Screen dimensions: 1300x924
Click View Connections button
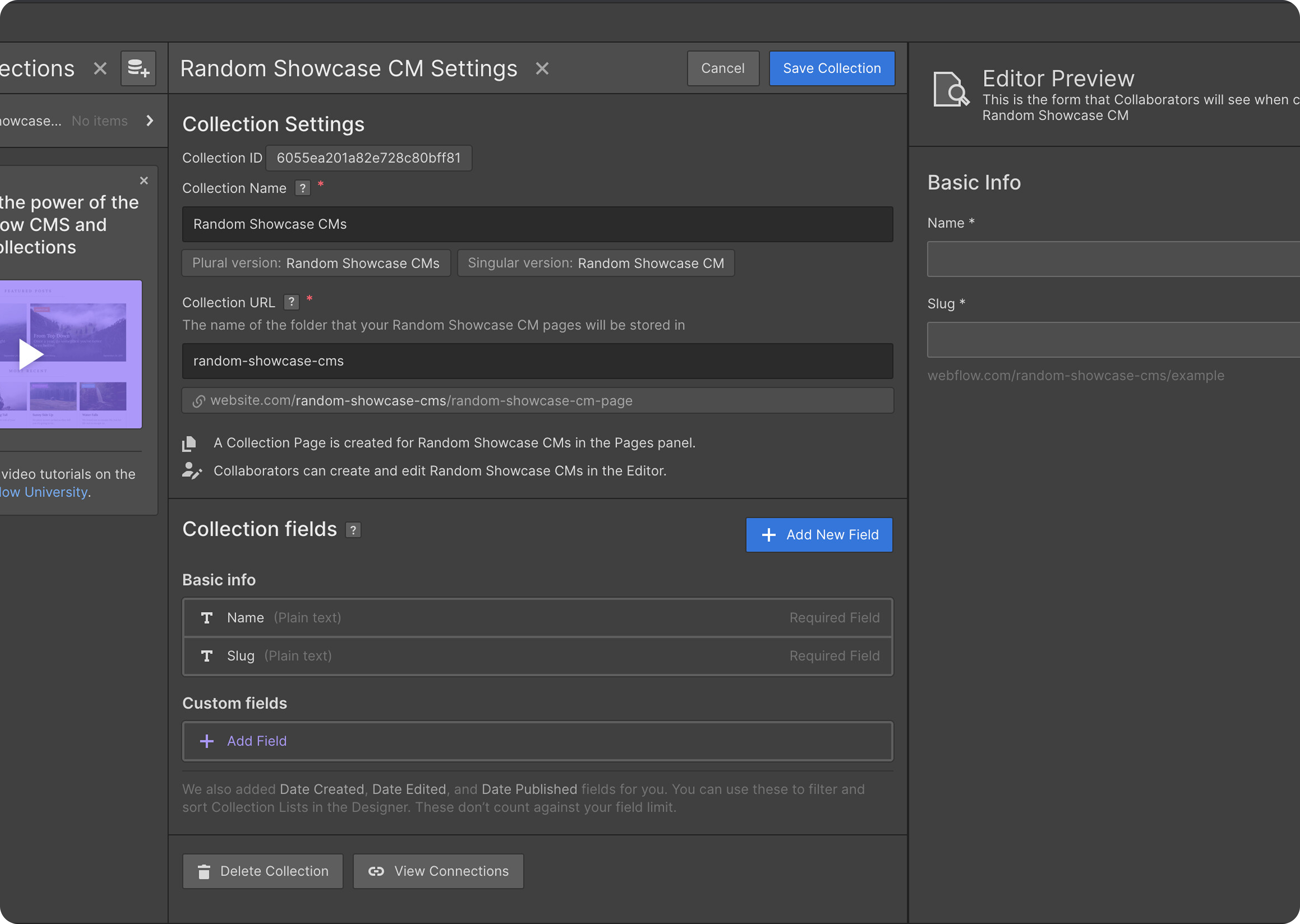(x=438, y=871)
